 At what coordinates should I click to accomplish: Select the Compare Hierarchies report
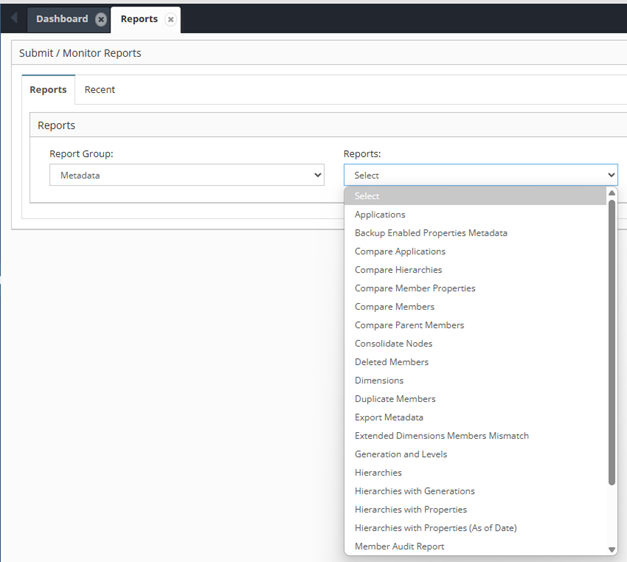tap(475, 270)
